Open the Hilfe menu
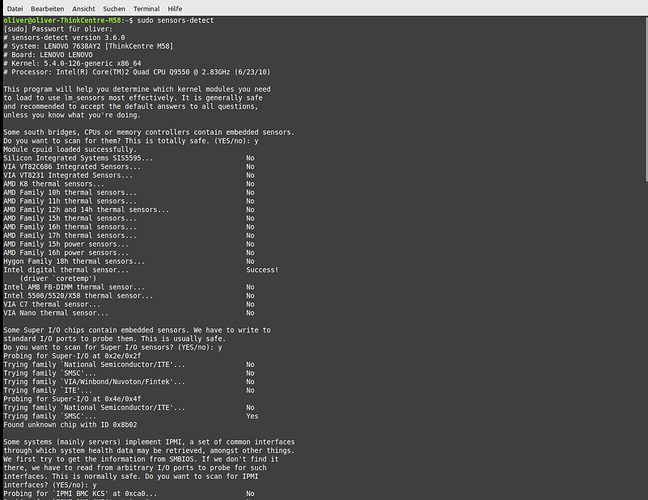Viewport: 648px width, 500px height. pyautogui.click(x=175, y=9)
